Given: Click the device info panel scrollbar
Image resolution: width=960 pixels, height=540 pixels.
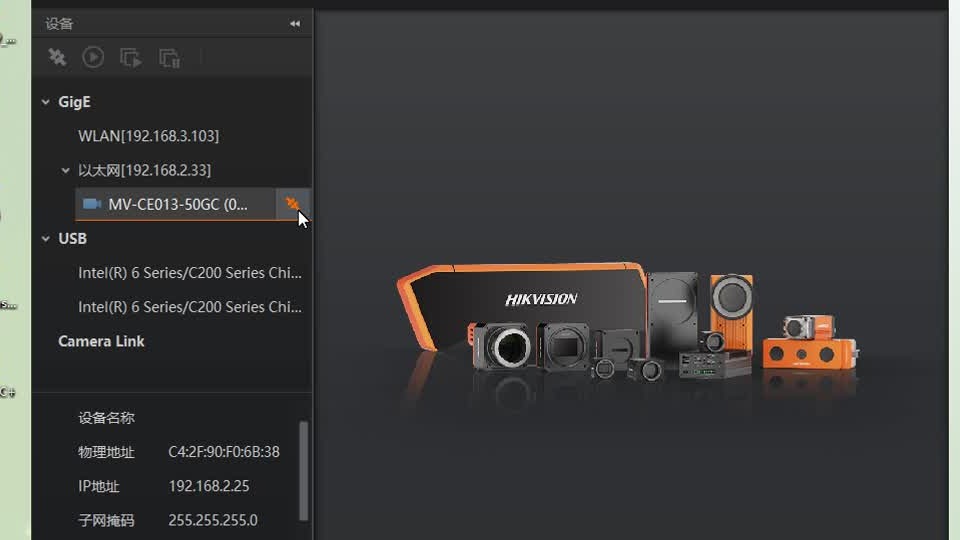Looking at the screenshot, I should click(304, 470).
